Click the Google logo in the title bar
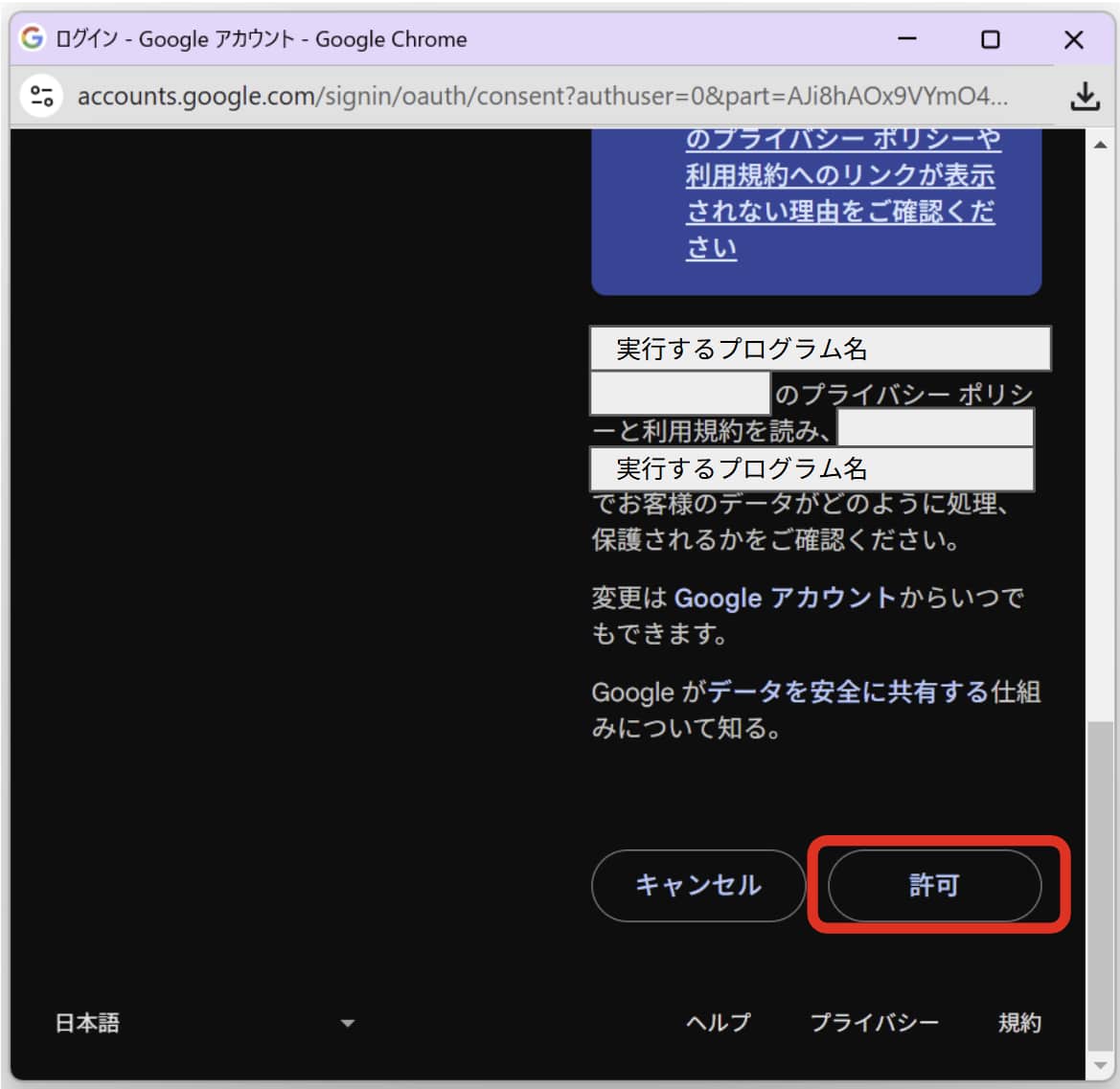The width and height of the screenshot is (1120, 1089). click(x=33, y=38)
